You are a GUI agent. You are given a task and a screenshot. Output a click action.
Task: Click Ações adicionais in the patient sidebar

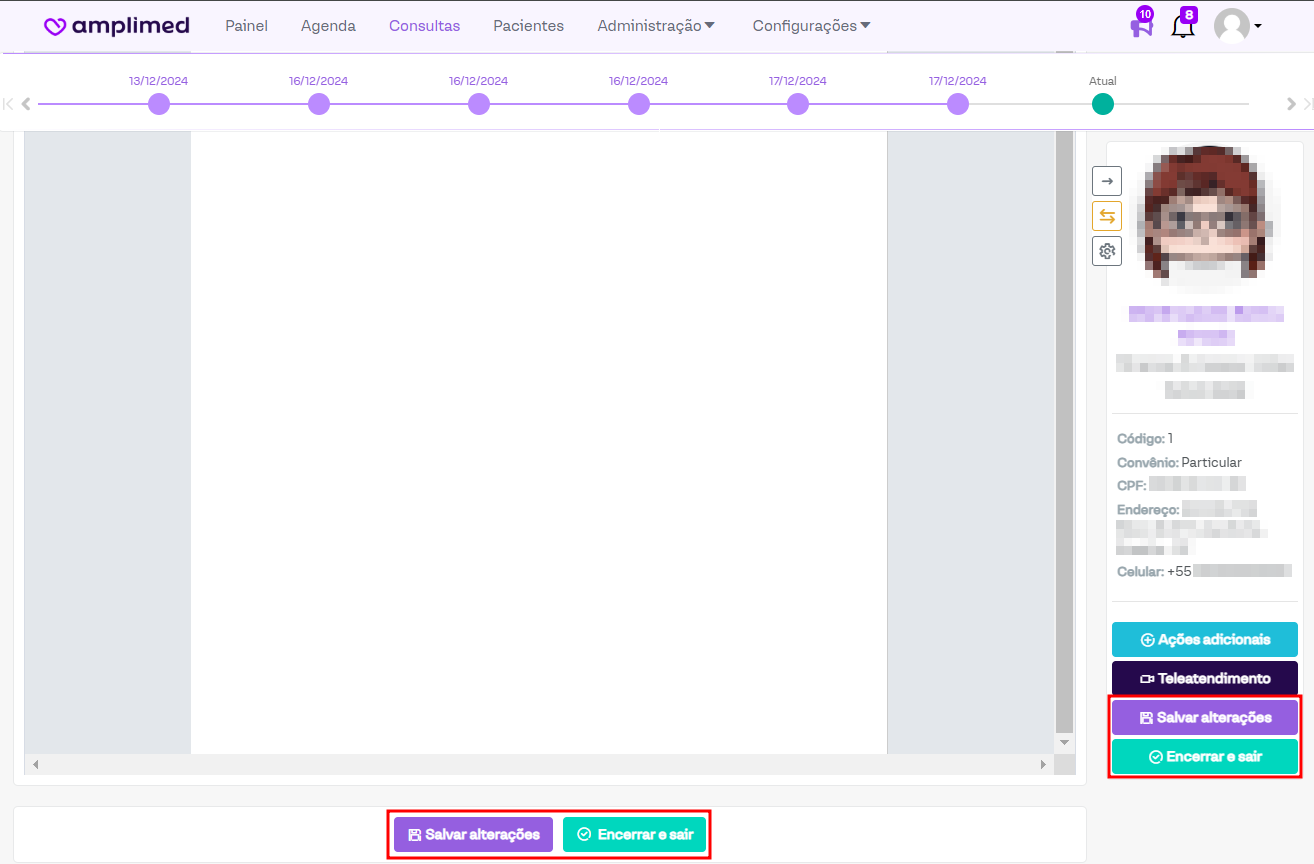pos(1204,639)
